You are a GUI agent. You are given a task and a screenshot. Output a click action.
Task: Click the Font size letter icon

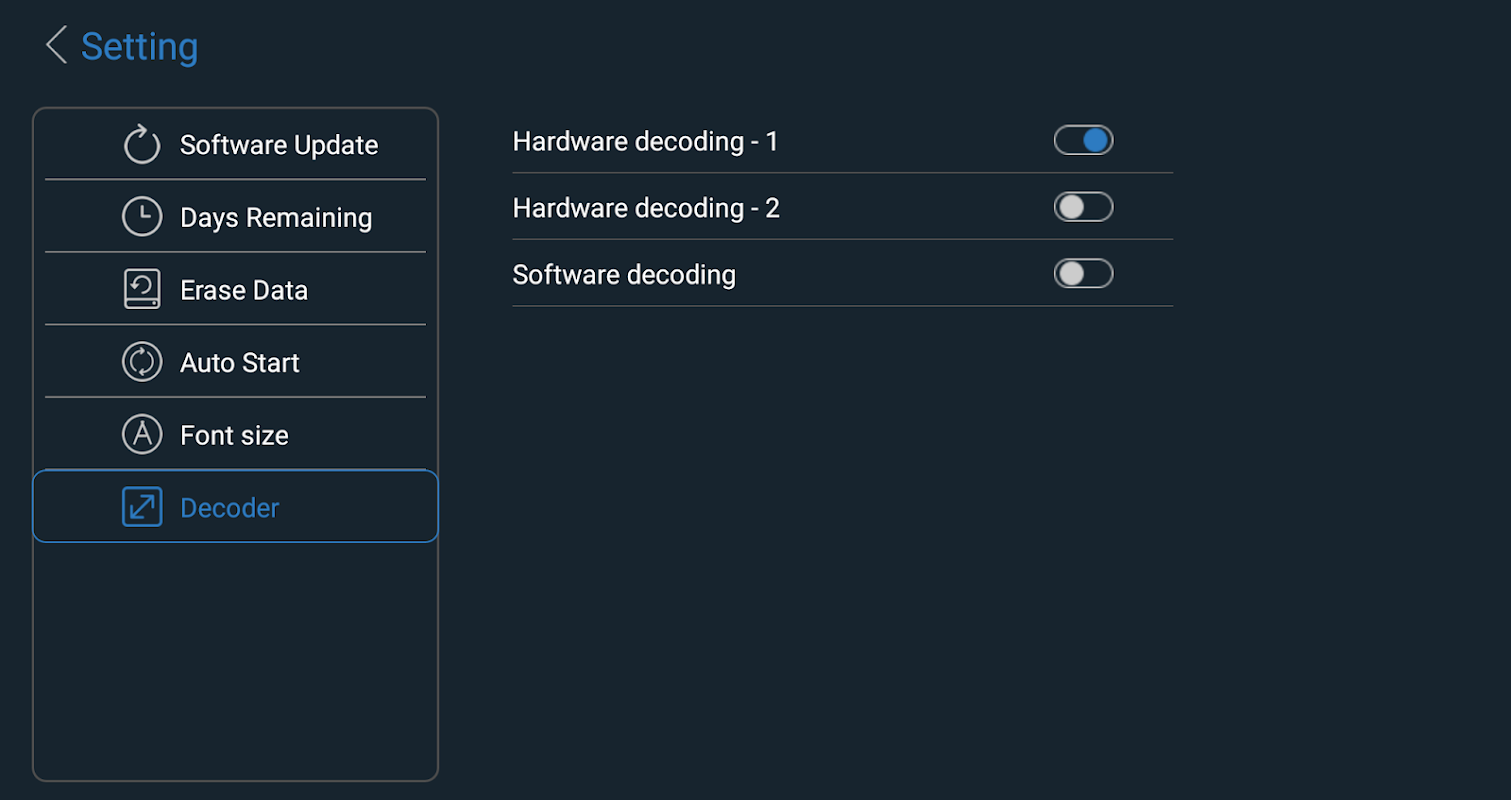tap(142, 434)
